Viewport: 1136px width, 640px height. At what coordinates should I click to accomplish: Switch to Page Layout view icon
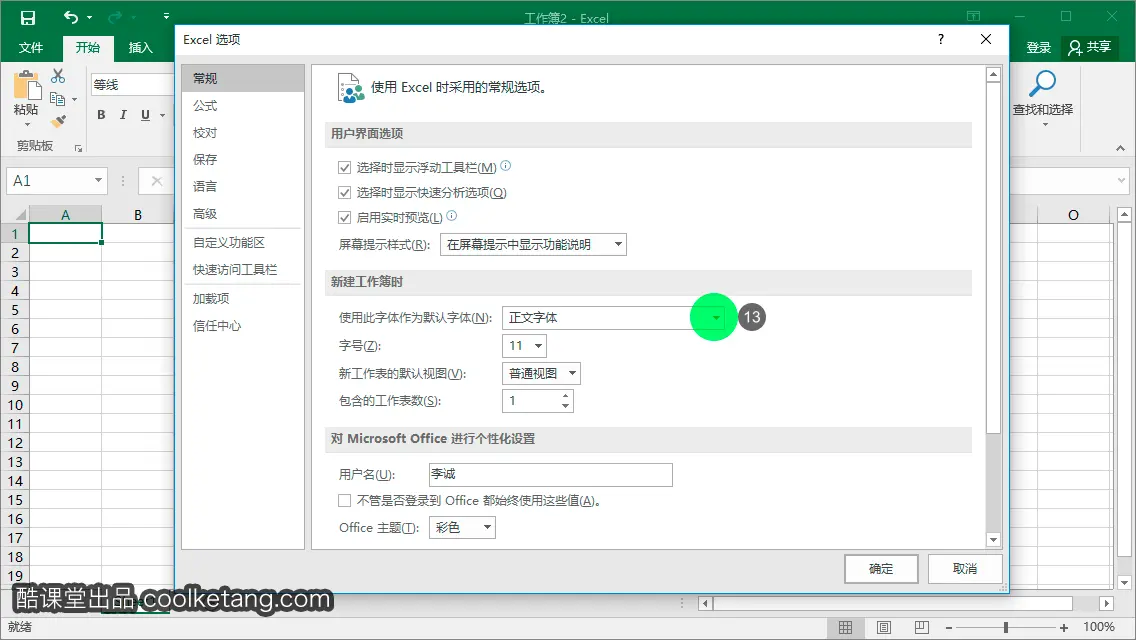(884, 628)
